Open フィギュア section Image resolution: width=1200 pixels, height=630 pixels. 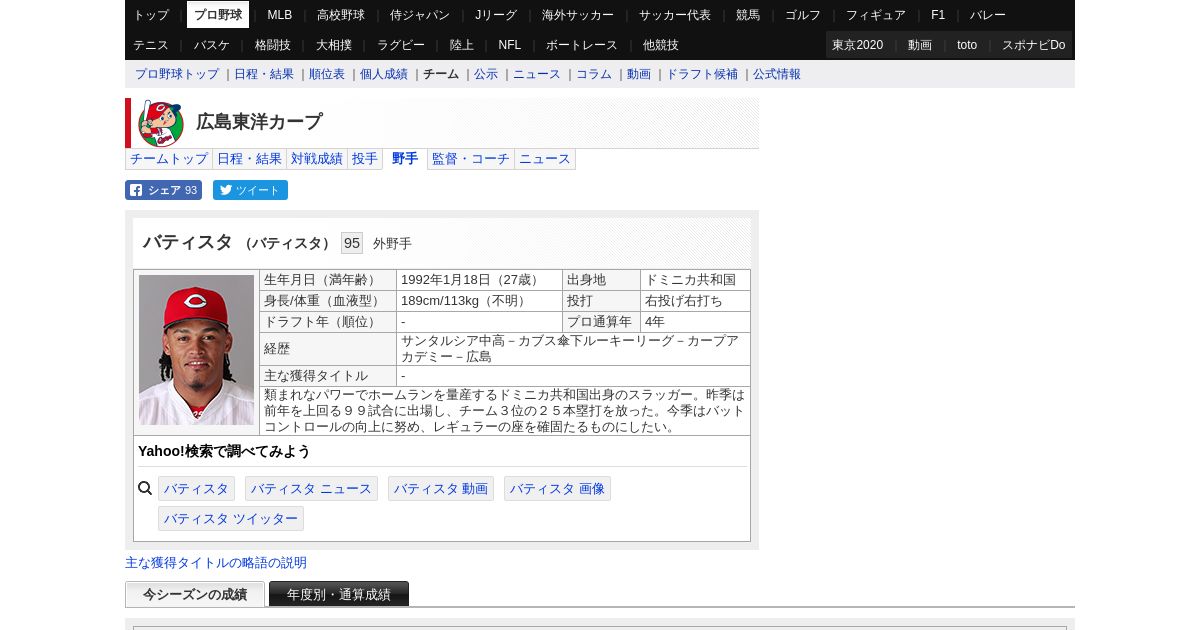pyautogui.click(x=876, y=15)
